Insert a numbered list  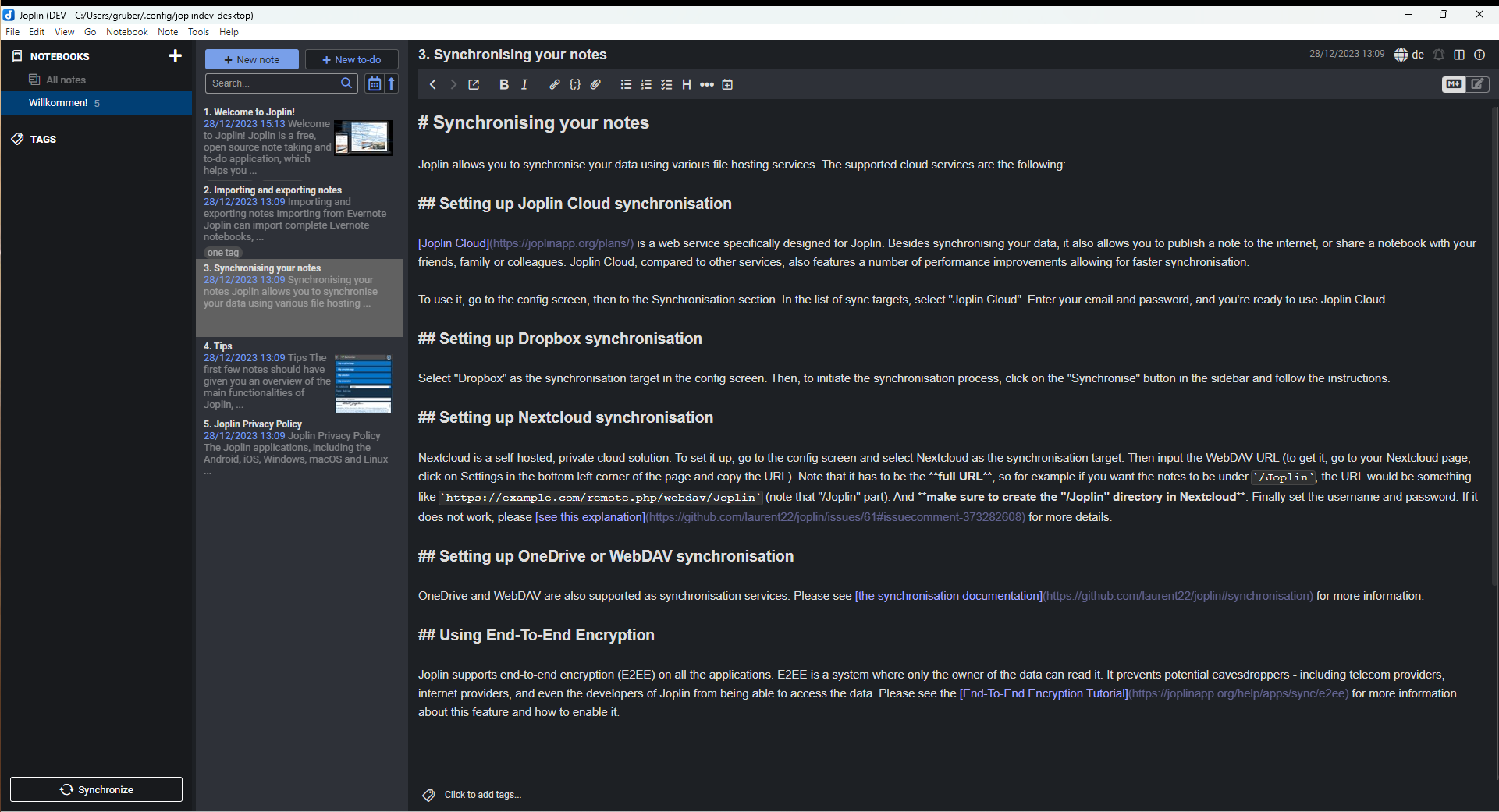tap(646, 84)
